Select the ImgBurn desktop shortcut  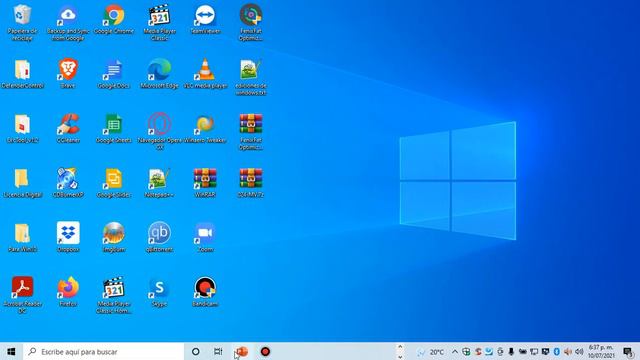[114, 237]
